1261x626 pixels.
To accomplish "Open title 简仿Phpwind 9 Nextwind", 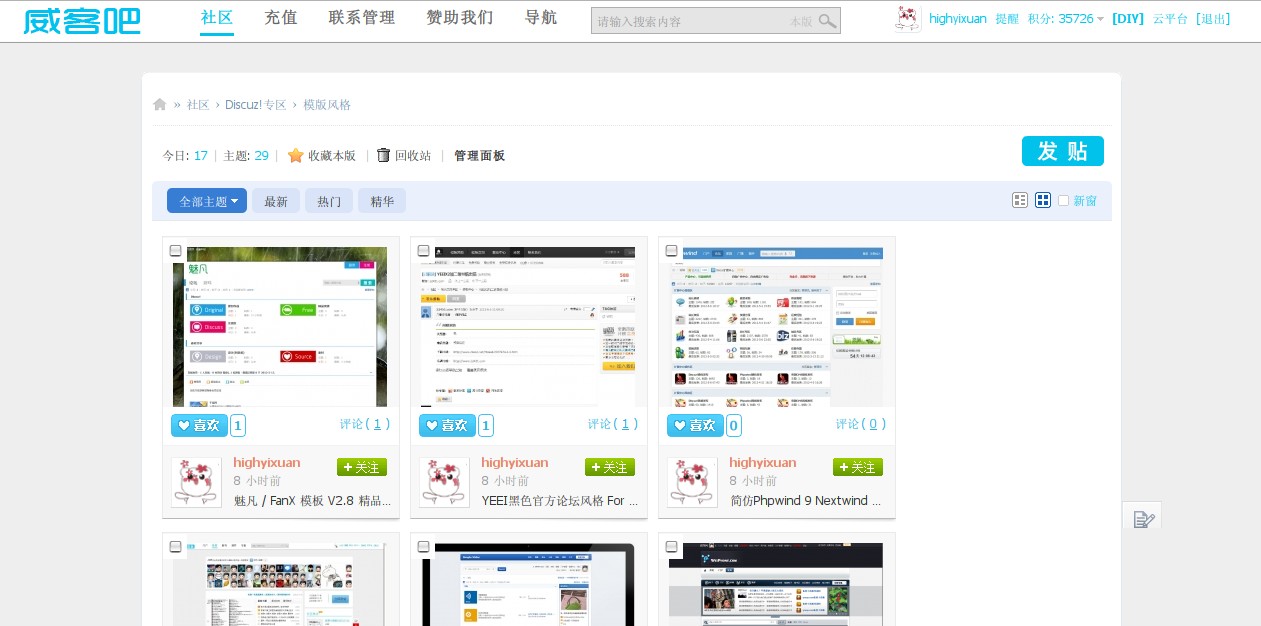I will (x=806, y=500).
